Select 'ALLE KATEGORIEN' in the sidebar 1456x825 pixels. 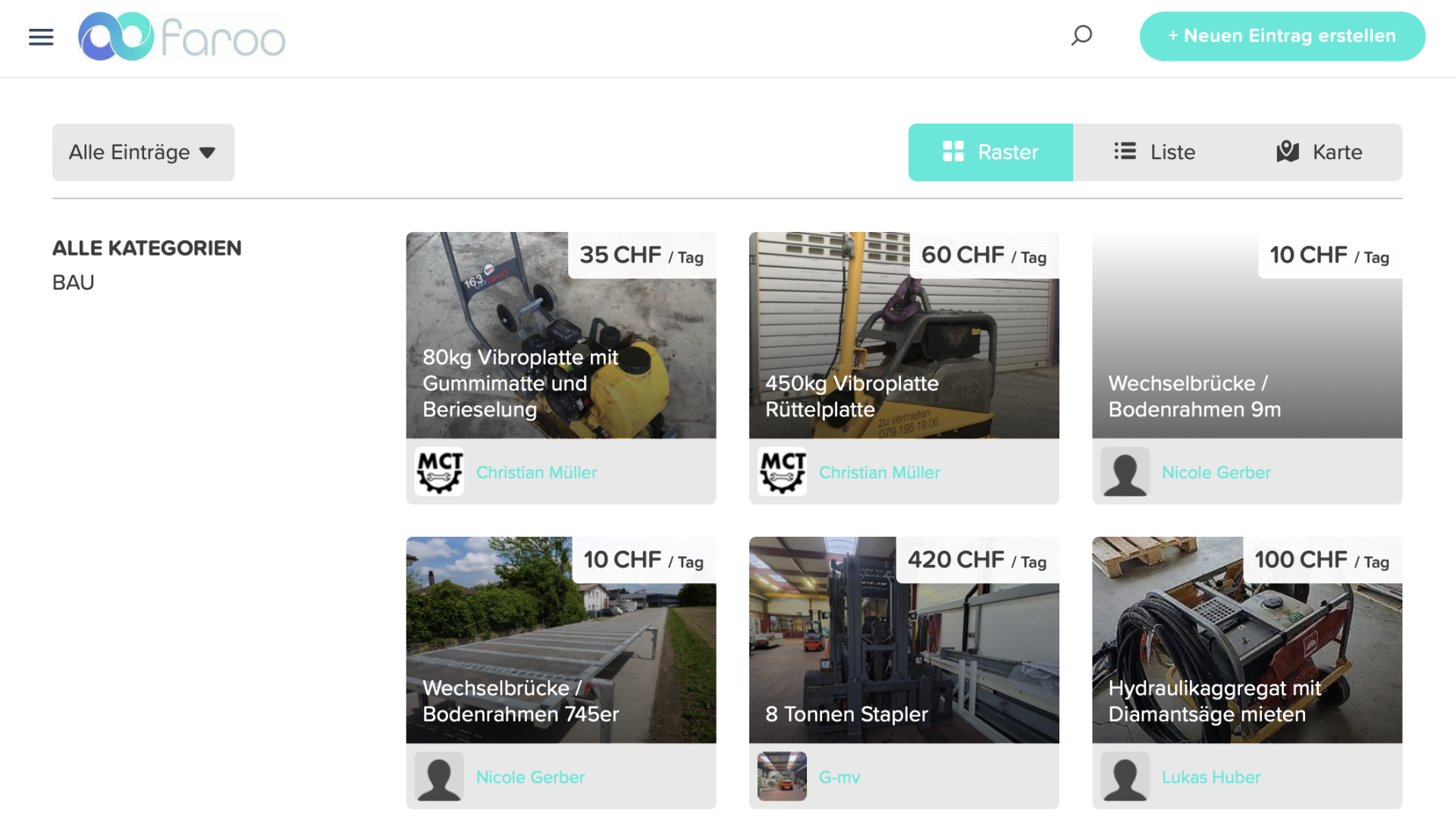146,248
